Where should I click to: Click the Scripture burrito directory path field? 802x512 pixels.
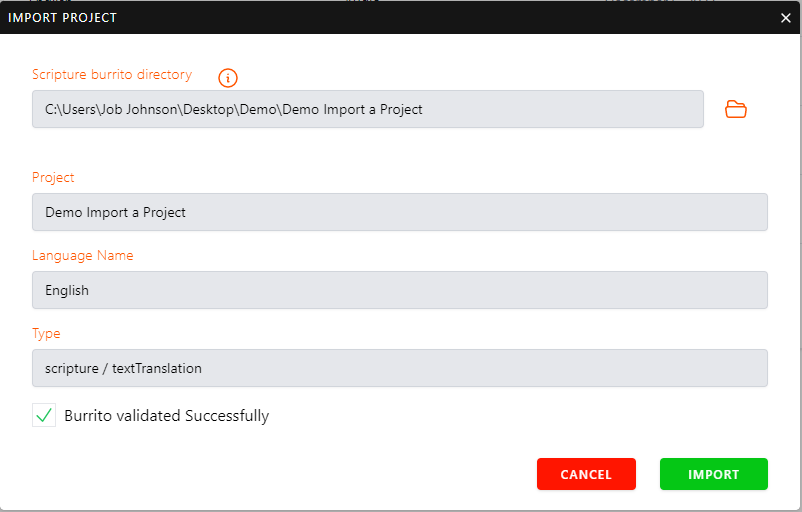367,109
